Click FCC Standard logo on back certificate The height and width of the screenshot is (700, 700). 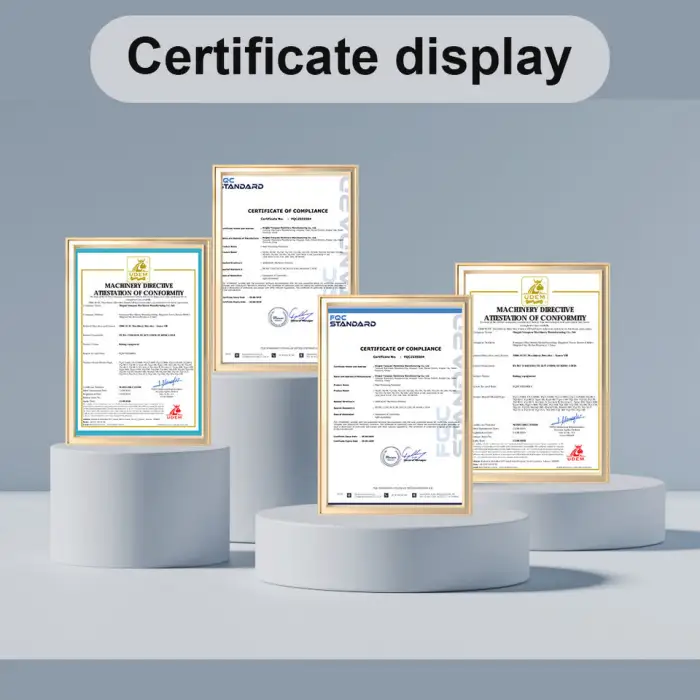[x=240, y=183]
